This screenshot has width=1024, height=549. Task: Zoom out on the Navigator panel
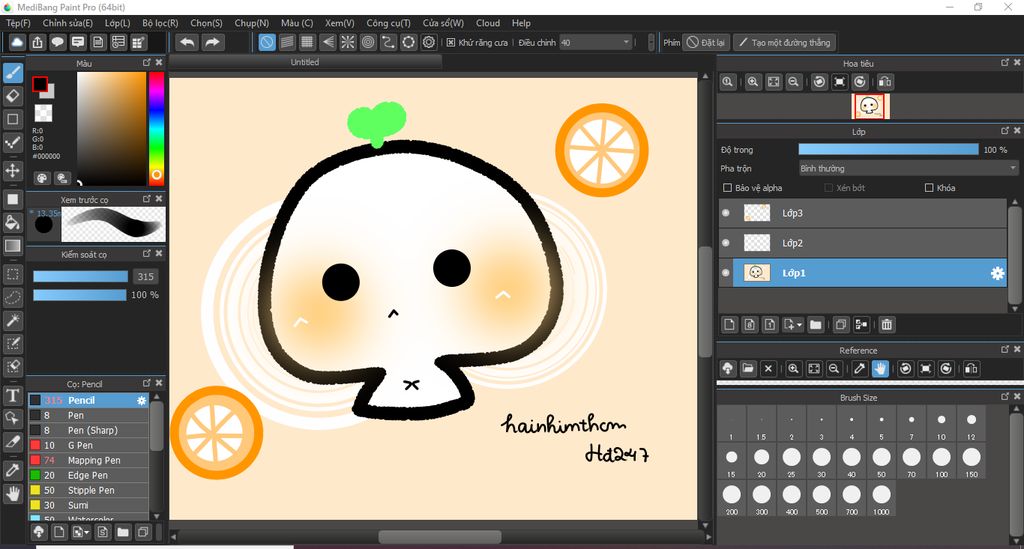(793, 82)
